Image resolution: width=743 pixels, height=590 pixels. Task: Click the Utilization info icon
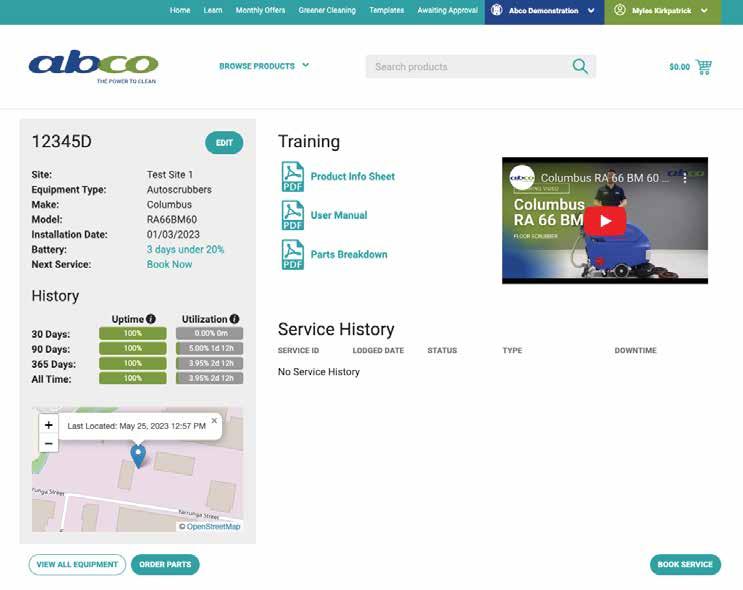(234, 319)
